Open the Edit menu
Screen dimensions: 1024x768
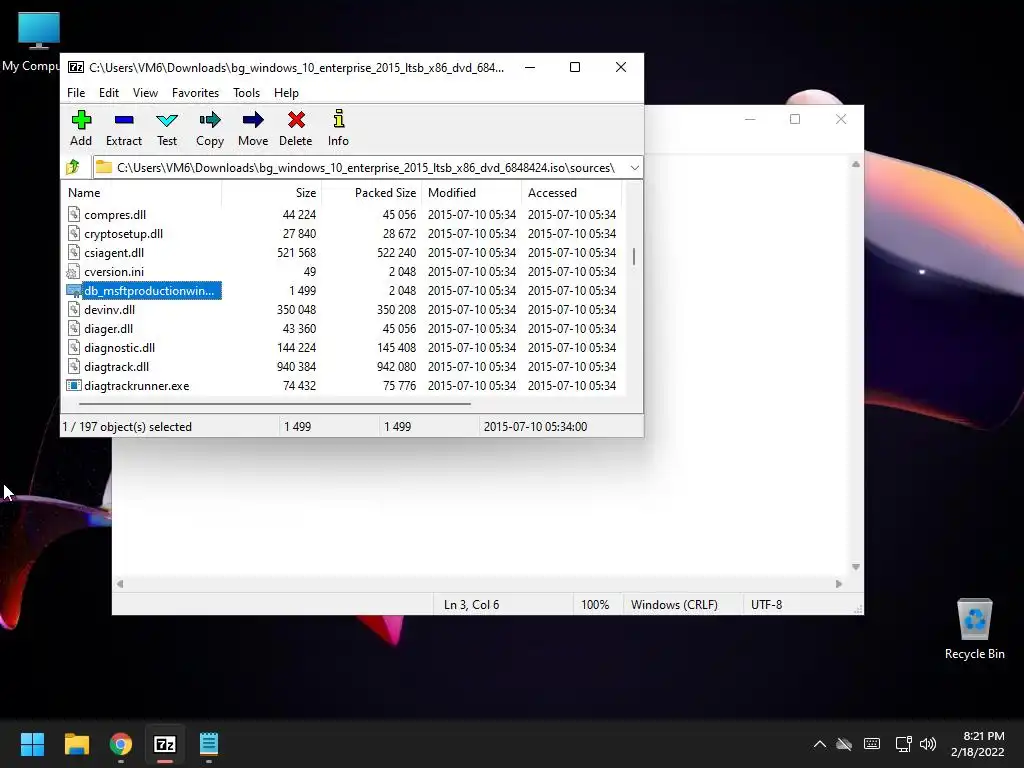[108, 93]
